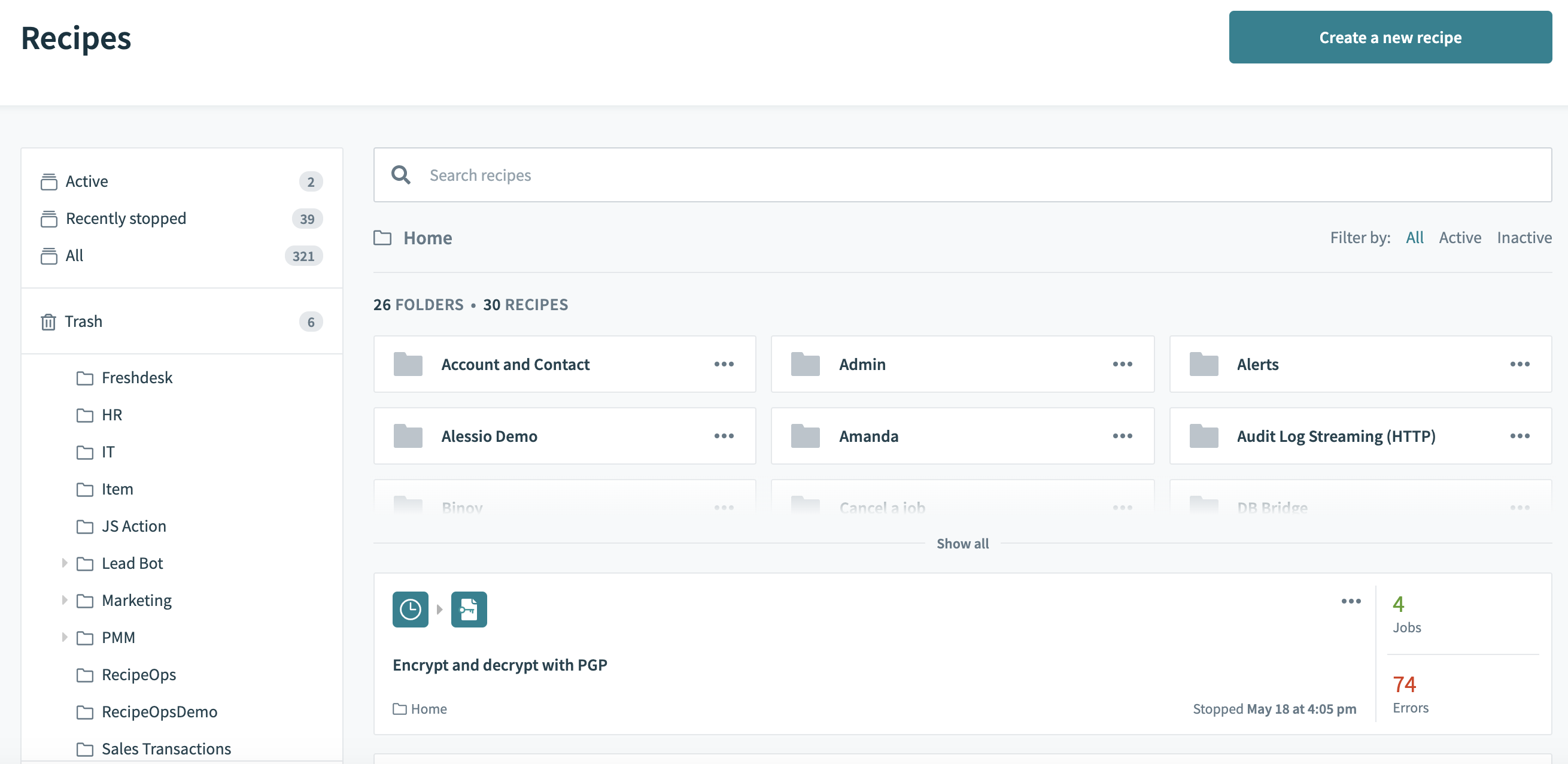The image size is (1568, 764).
Task: Click the three-dot menu on Encrypt recipe
Action: [x=1351, y=601]
